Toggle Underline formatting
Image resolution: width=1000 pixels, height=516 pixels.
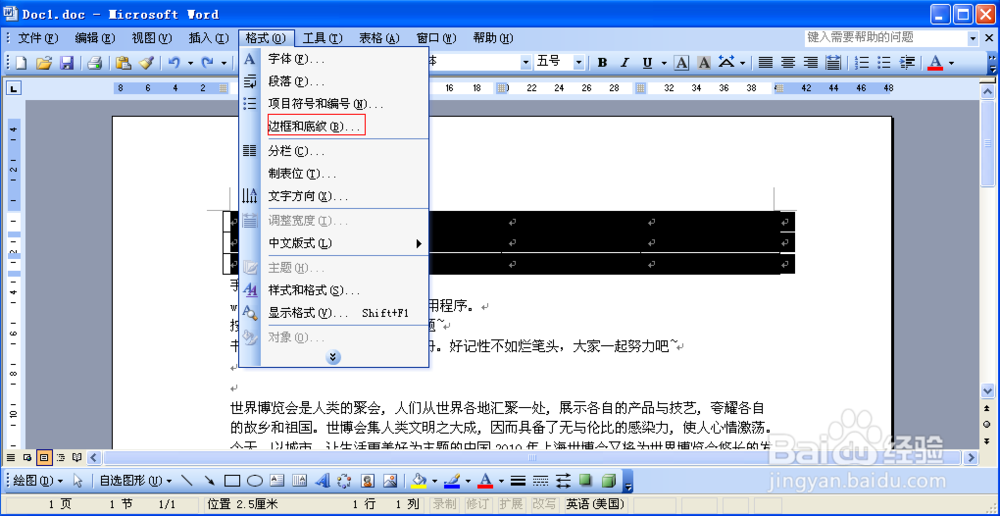click(647, 63)
